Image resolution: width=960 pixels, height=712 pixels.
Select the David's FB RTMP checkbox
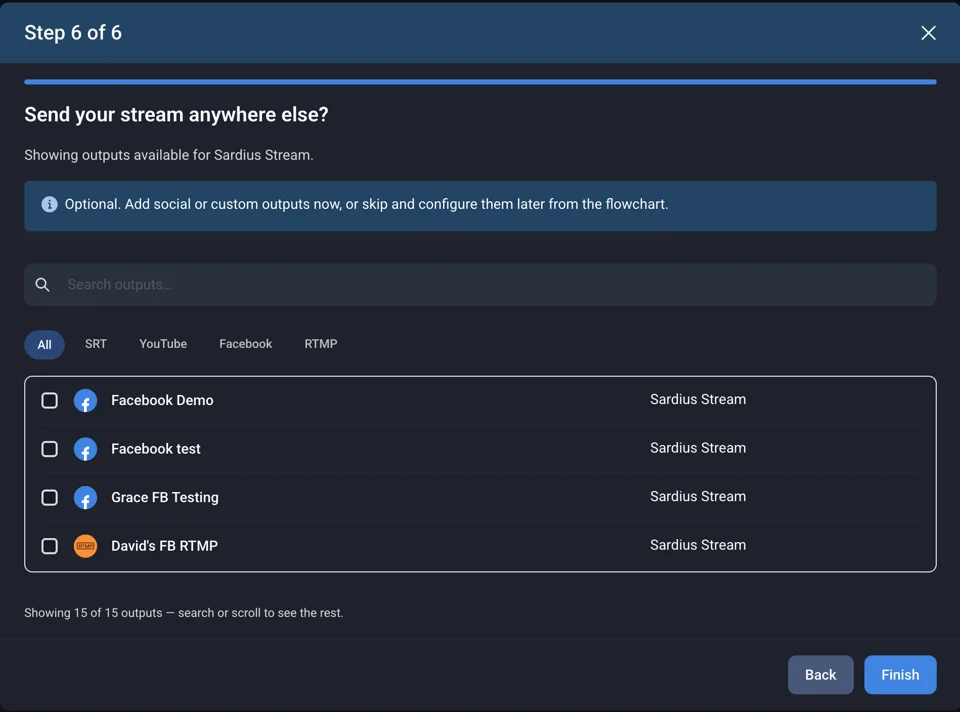[50, 546]
